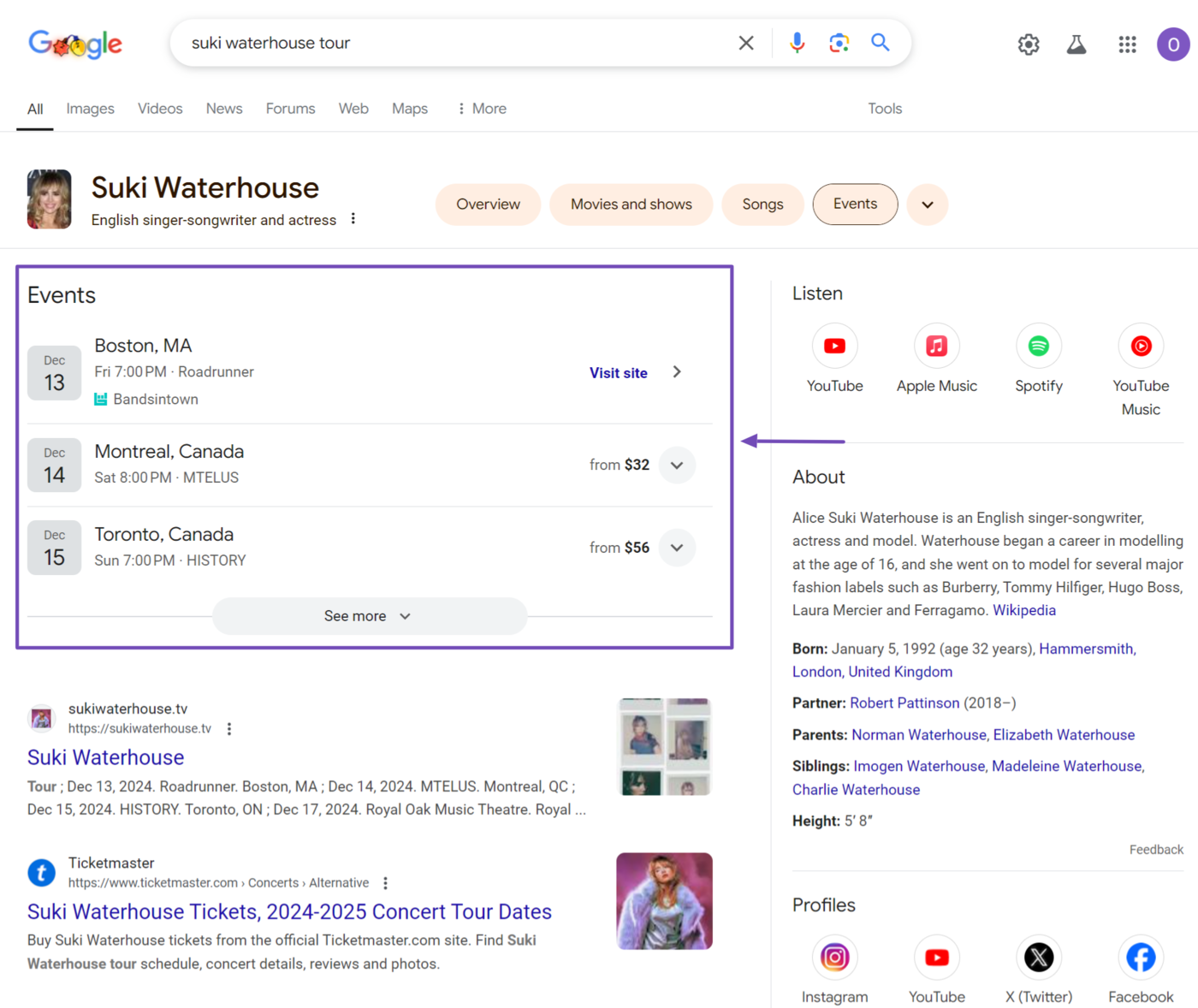Open the Google account avatar
Viewport: 1198px width, 1008px height.
[x=1173, y=44]
